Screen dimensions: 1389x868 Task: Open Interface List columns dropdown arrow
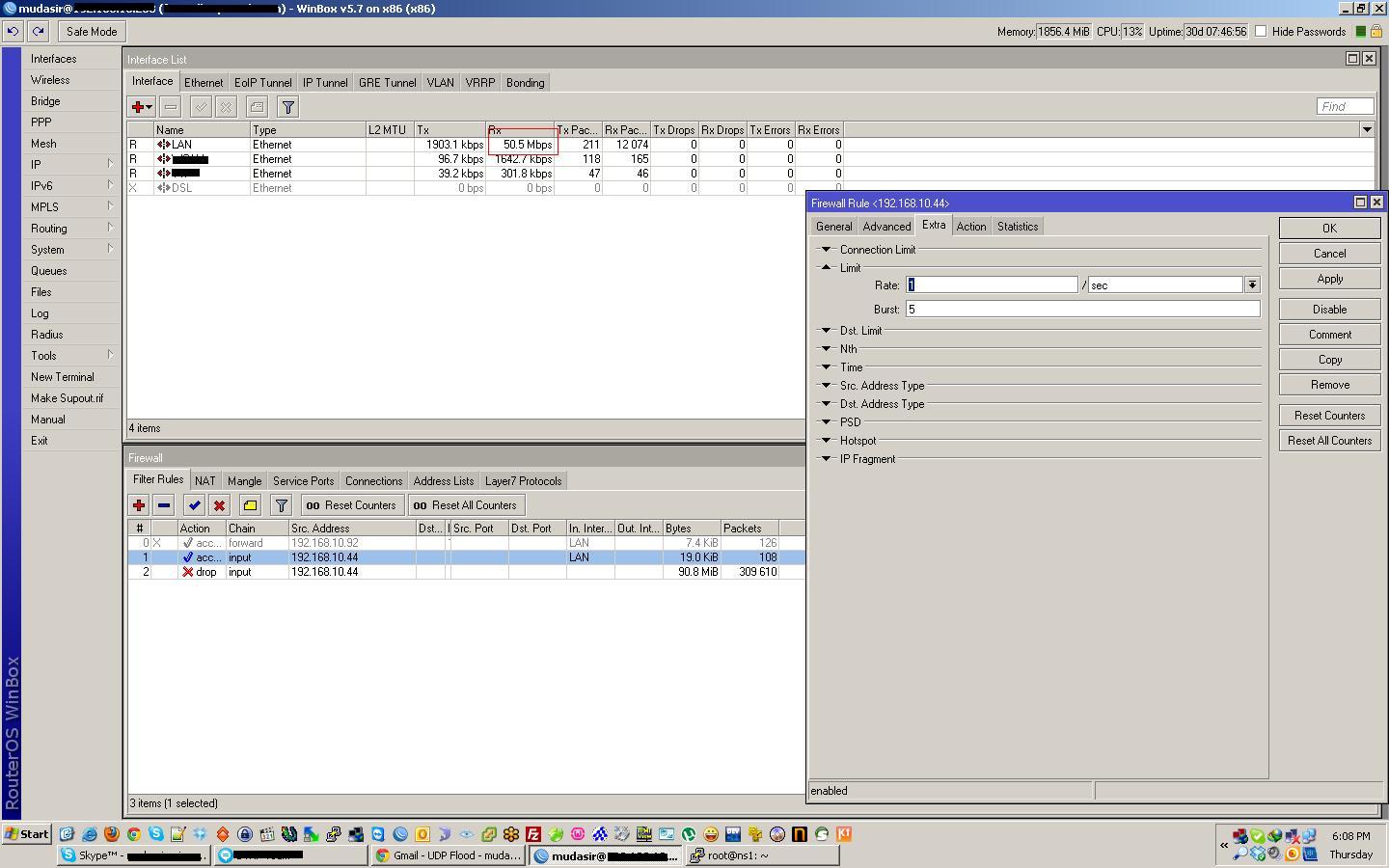(1367, 130)
